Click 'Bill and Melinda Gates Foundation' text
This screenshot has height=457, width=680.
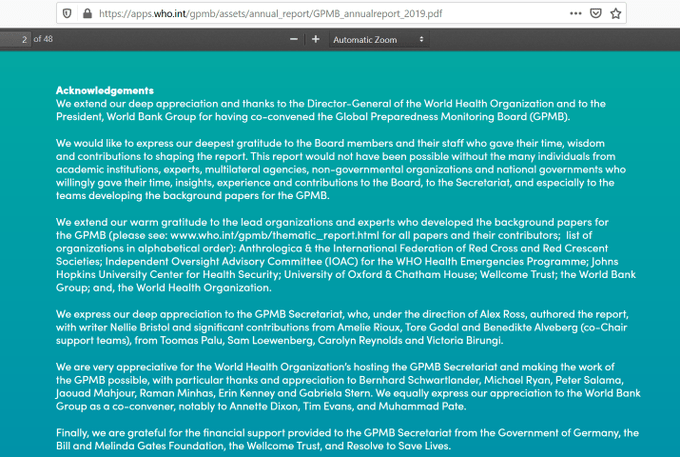pyautogui.click(x=140, y=446)
